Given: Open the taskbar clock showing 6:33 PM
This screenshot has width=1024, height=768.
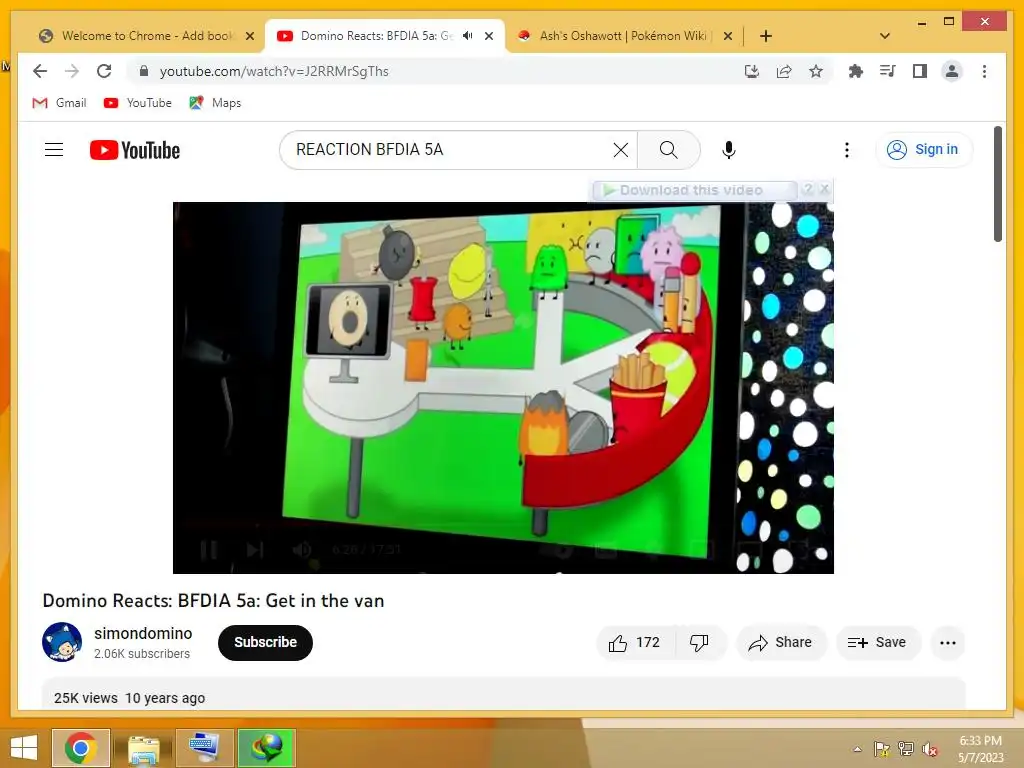Looking at the screenshot, I should (x=980, y=749).
